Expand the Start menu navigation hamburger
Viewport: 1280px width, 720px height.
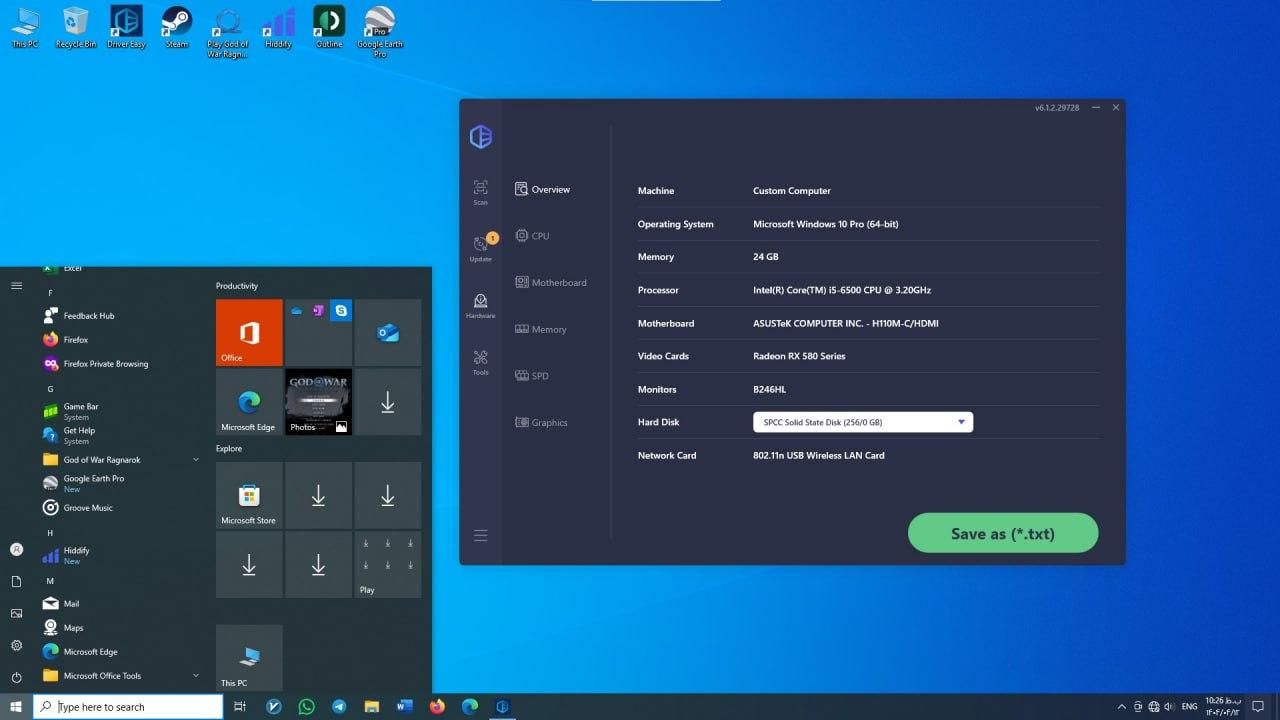coord(16,286)
